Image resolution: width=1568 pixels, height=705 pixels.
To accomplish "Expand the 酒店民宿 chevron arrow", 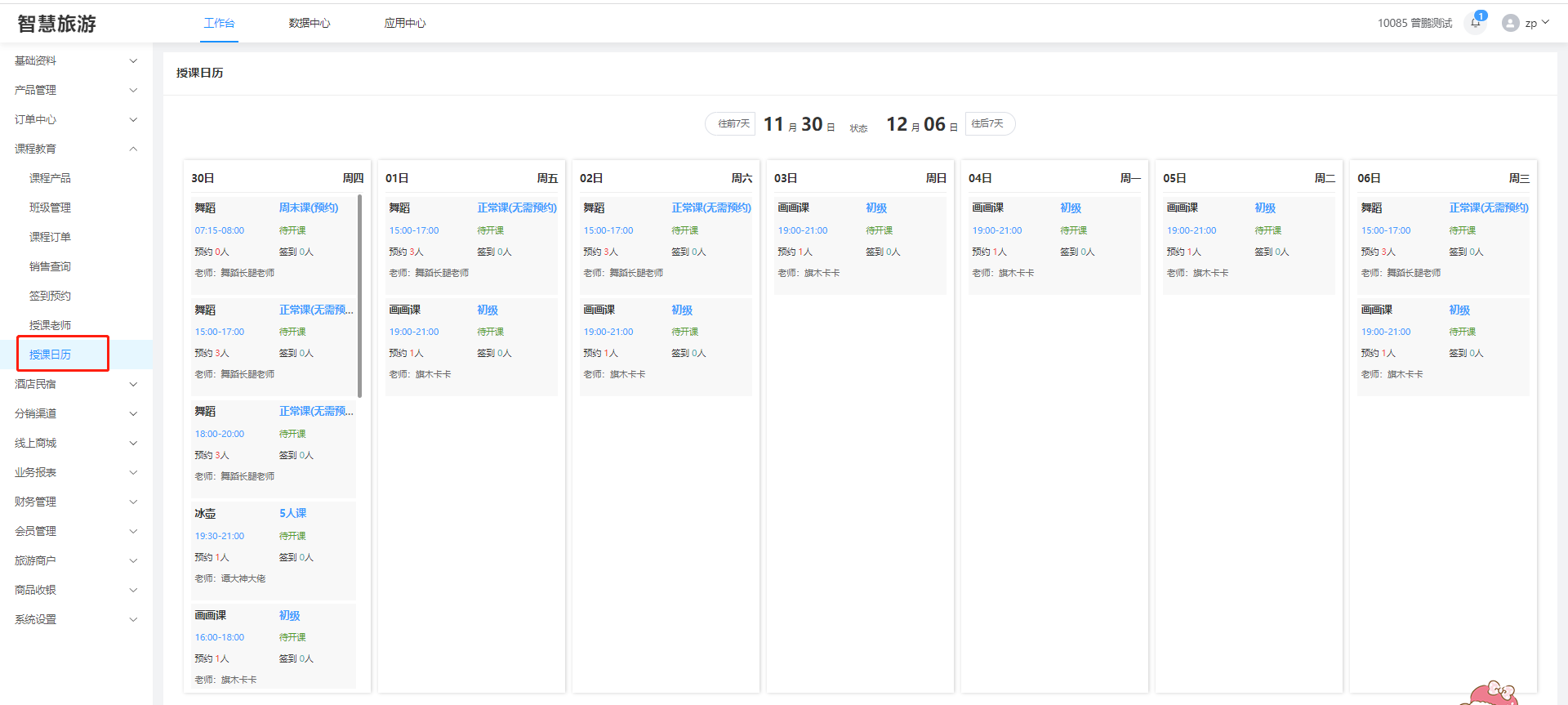I will pyautogui.click(x=133, y=384).
